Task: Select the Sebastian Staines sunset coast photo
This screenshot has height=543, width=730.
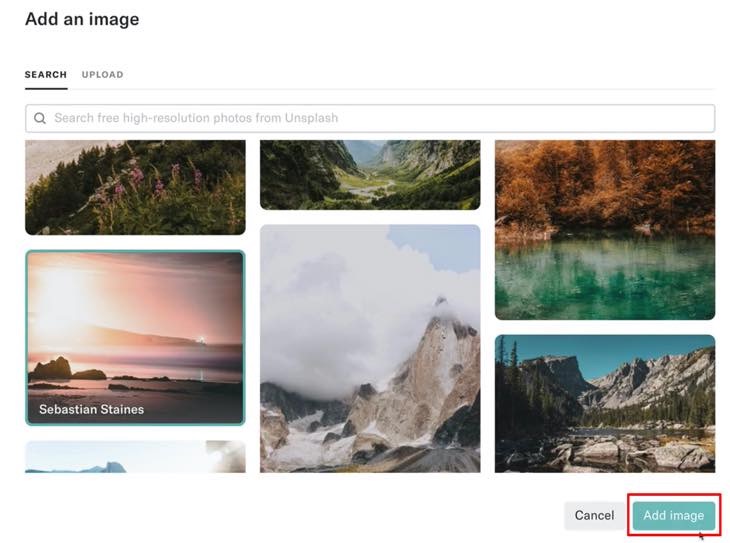Action: tap(135, 338)
